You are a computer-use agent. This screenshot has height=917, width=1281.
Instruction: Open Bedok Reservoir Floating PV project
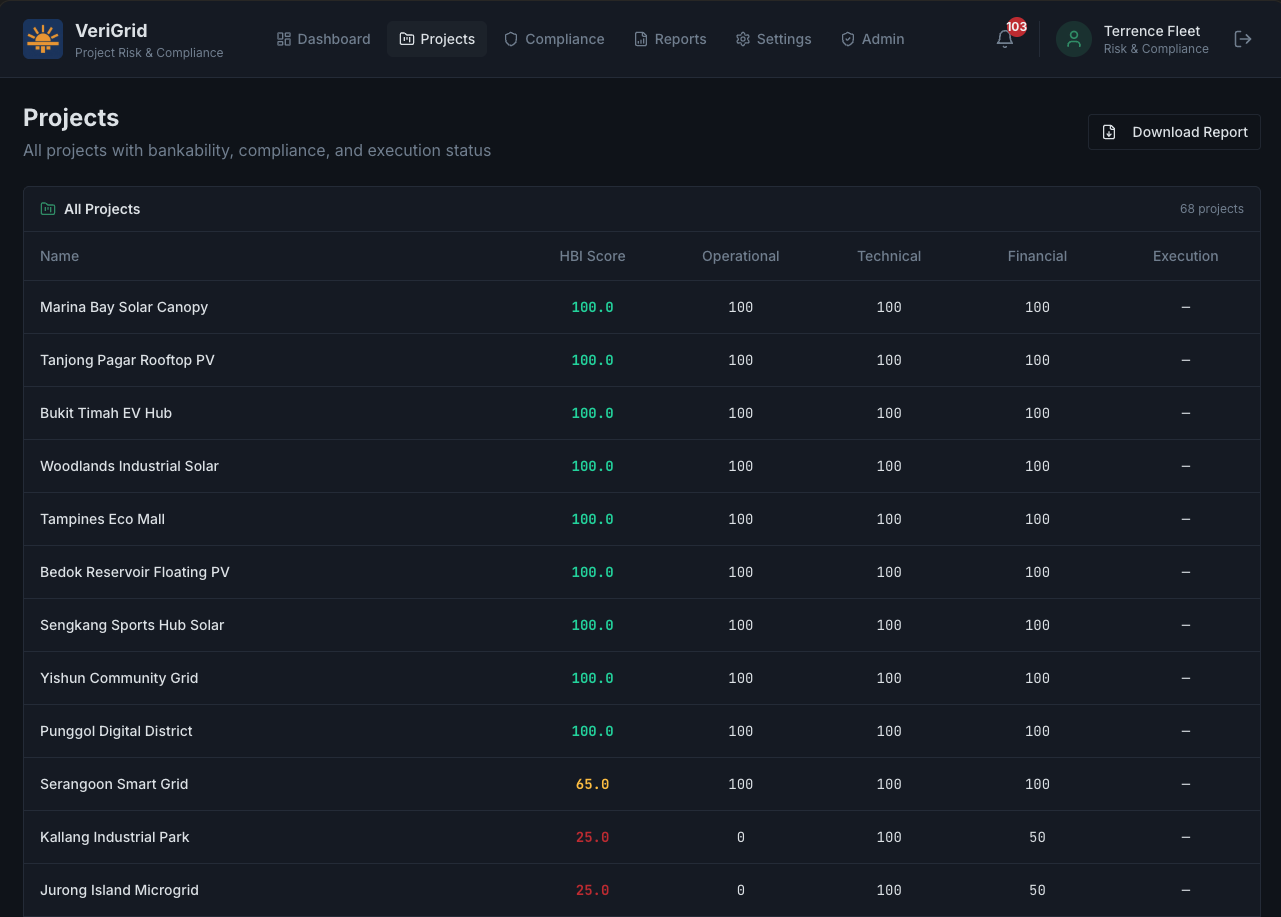coord(642,572)
